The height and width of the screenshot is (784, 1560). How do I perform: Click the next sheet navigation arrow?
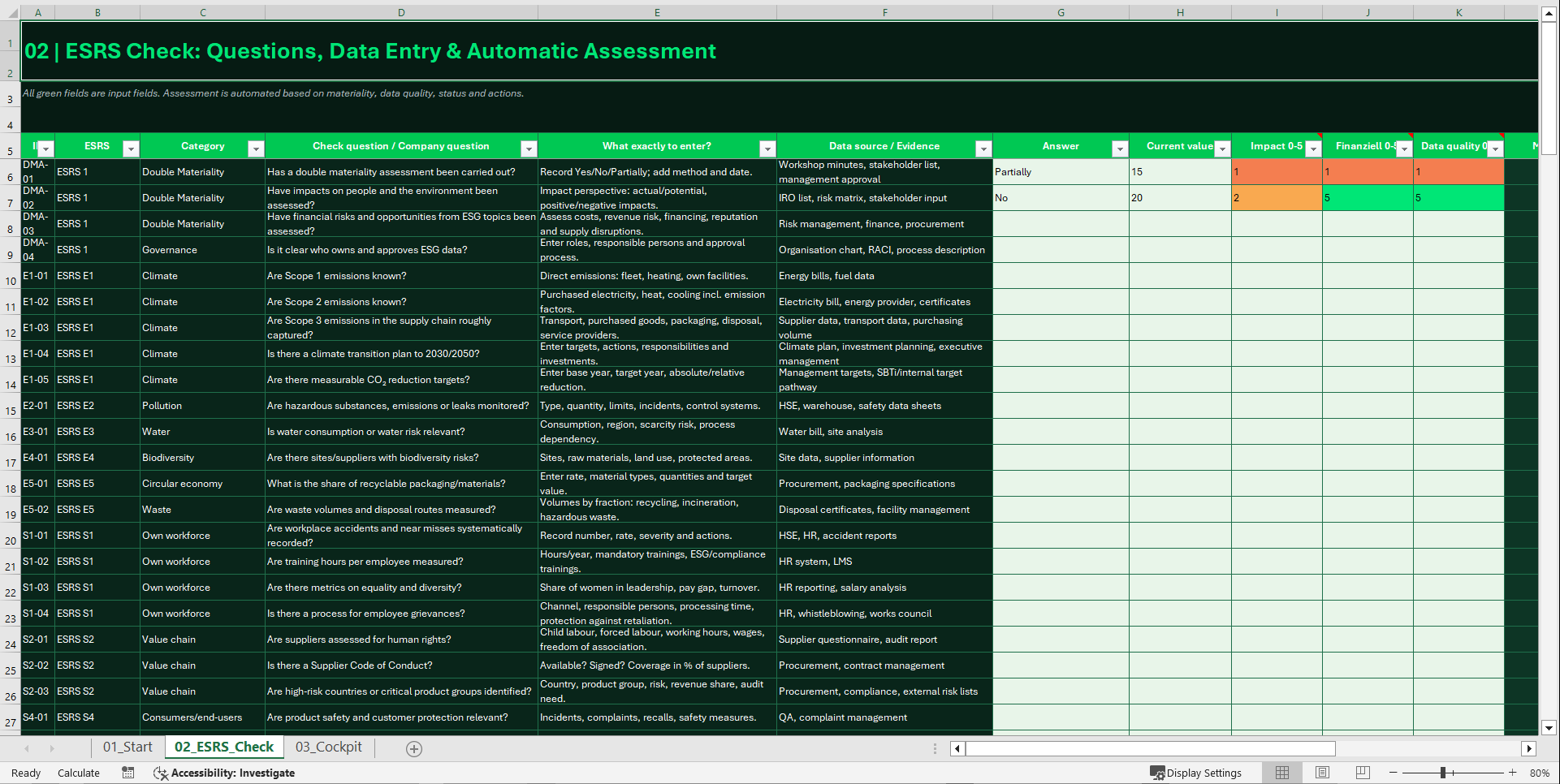click(x=52, y=748)
